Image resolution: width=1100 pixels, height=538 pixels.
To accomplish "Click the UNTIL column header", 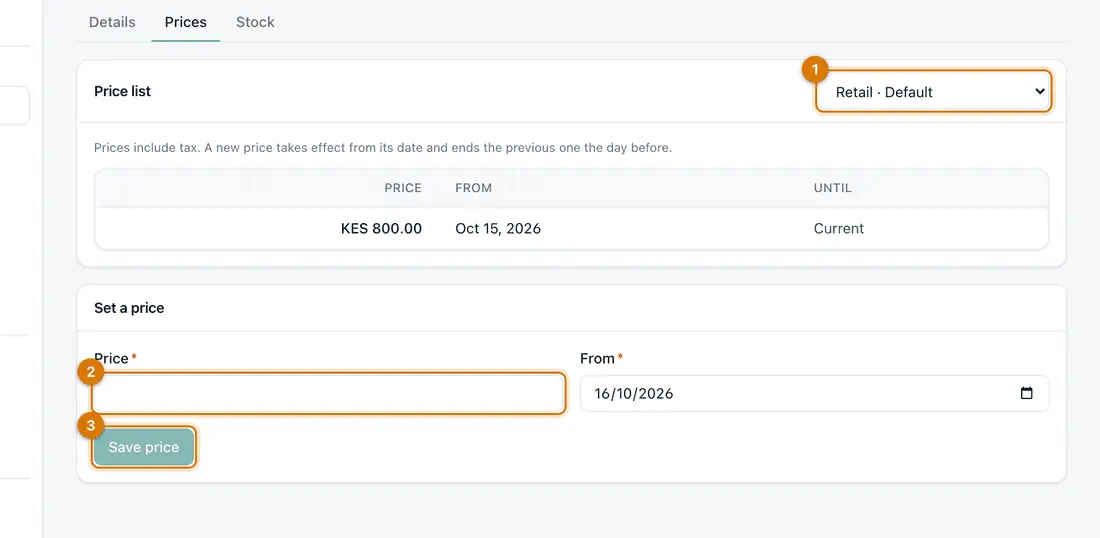I will click(x=833, y=188).
